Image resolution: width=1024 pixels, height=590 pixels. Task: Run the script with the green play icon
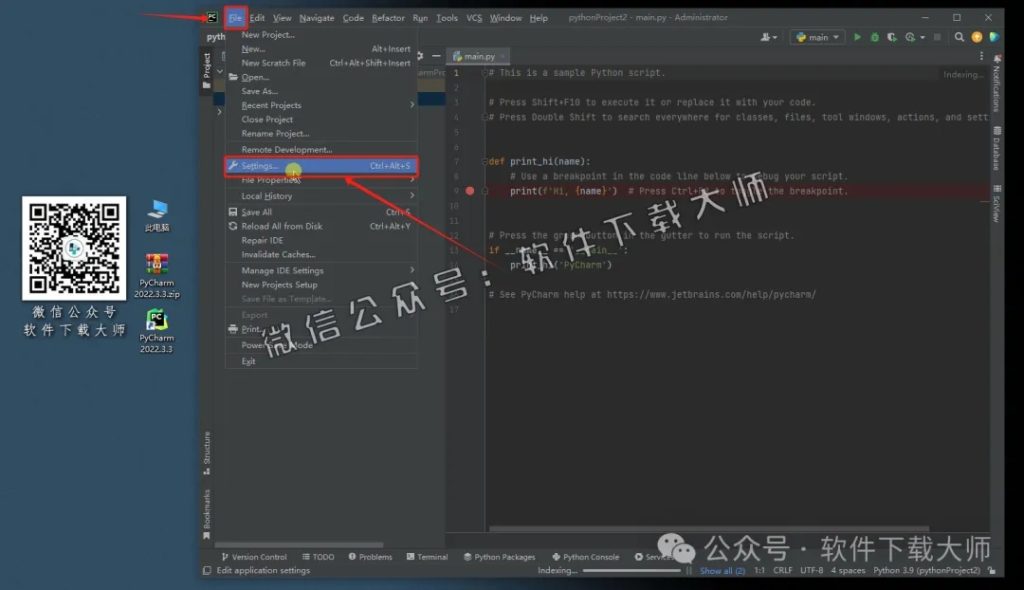point(857,36)
